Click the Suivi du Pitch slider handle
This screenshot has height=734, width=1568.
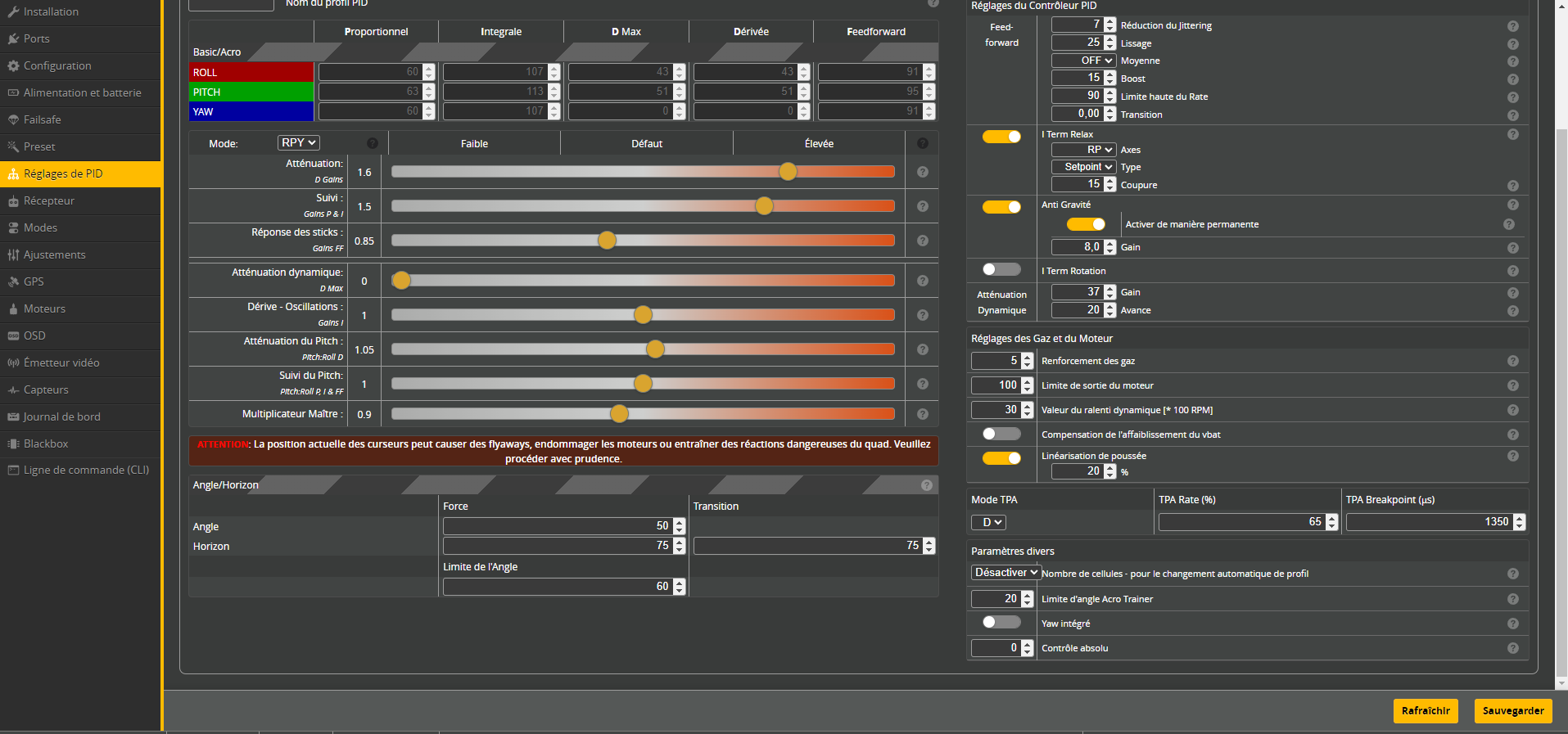pos(643,383)
